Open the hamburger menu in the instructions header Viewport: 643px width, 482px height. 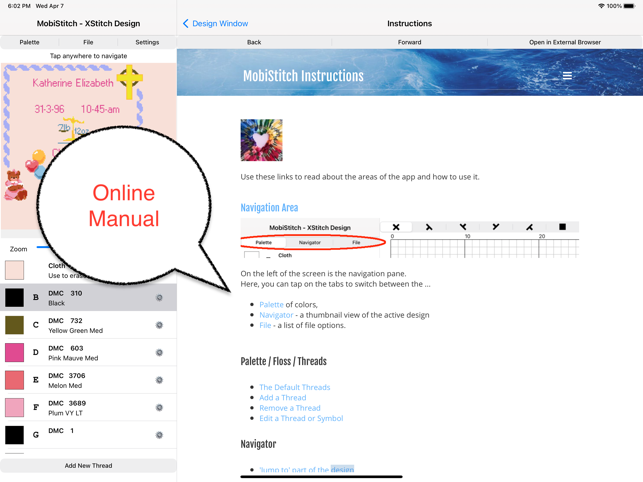tap(567, 75)
